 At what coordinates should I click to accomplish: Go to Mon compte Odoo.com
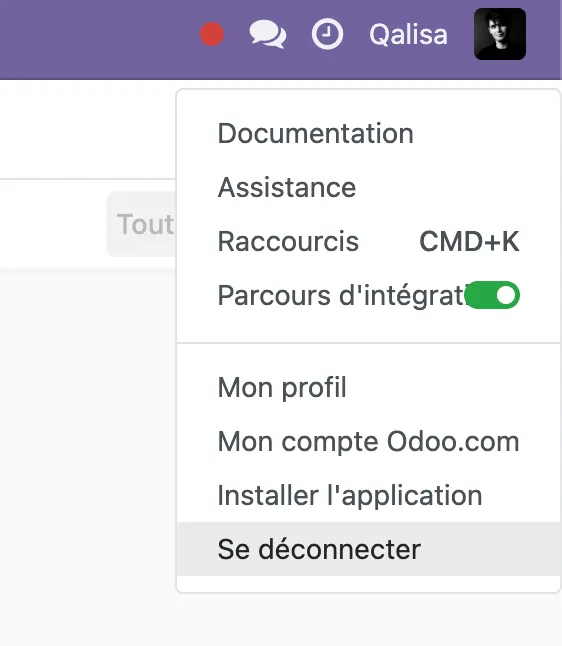click(x=369, y=442)
